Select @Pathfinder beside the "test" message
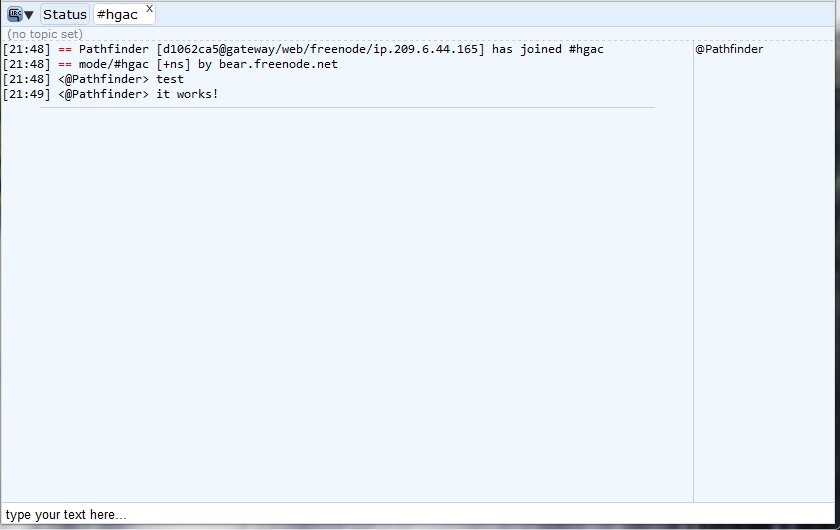 106,79
